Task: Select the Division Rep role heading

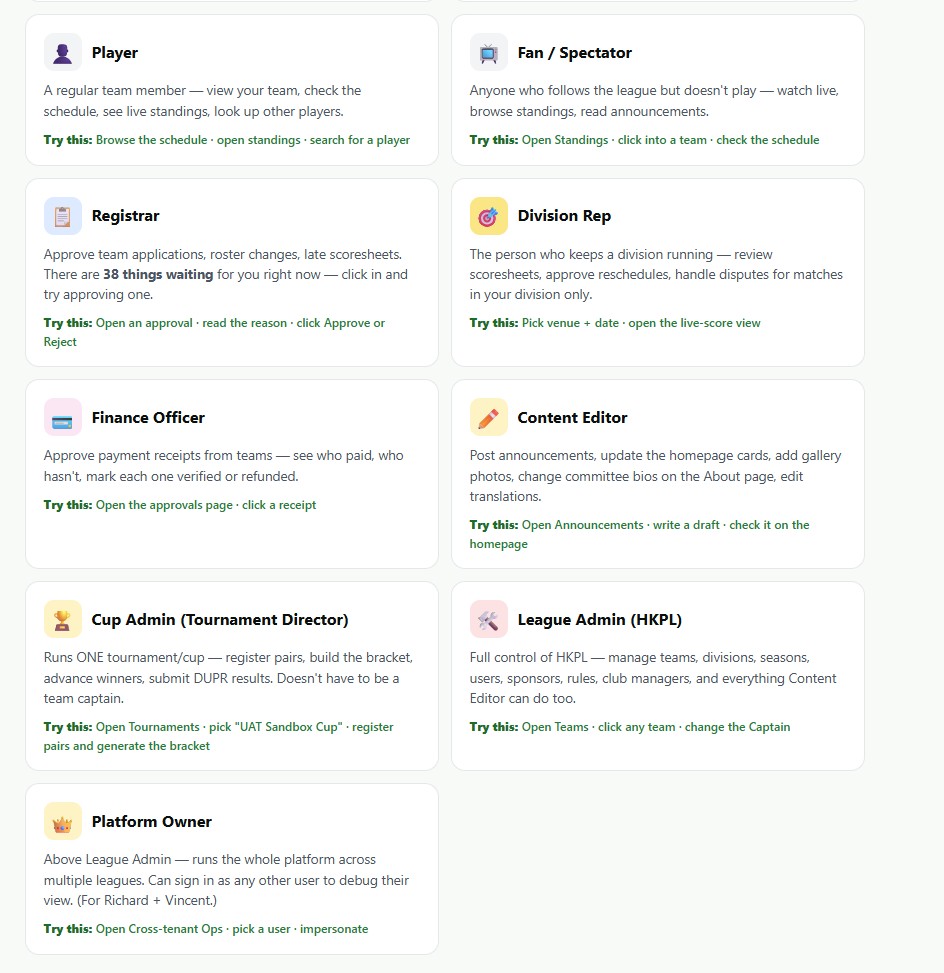Action: coord(564,216)
